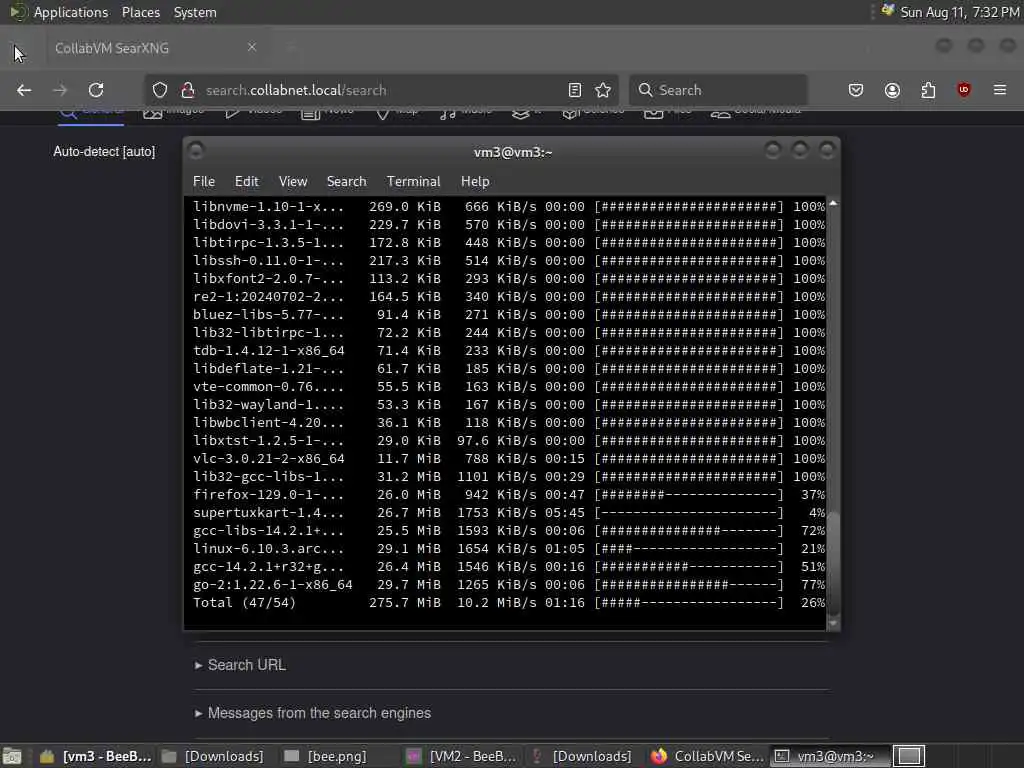Click the tdb-1.4.12-1-x86_64 row
This screenshot has width=1024, height=768.
509,351
